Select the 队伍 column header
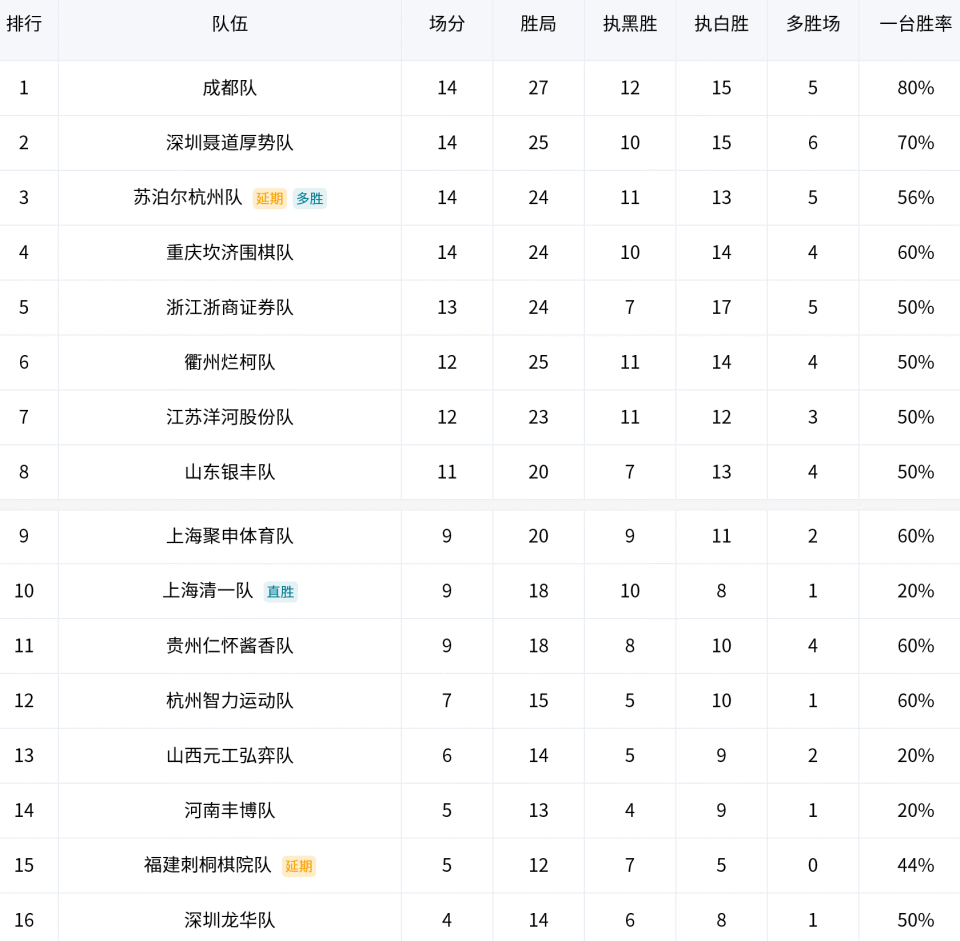The height and width of the screenshot is (941, 960). [x=229, y=25]
